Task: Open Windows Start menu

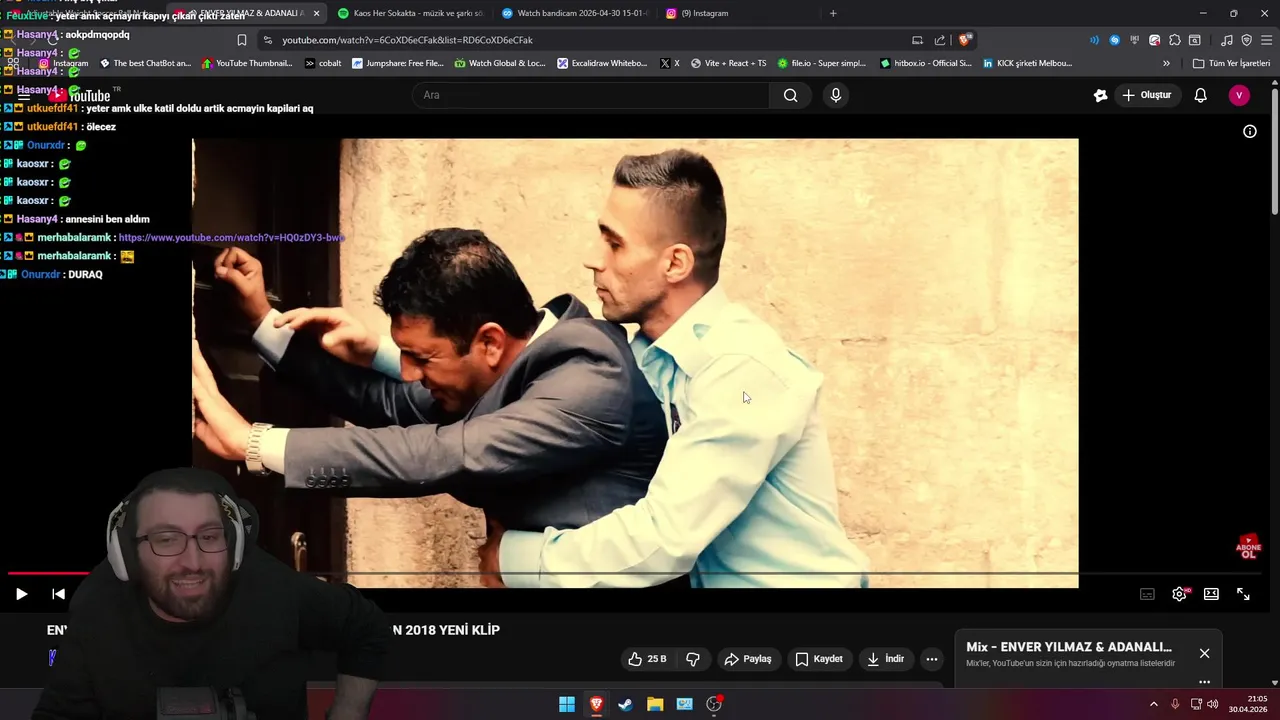Action: click(567, 704)
